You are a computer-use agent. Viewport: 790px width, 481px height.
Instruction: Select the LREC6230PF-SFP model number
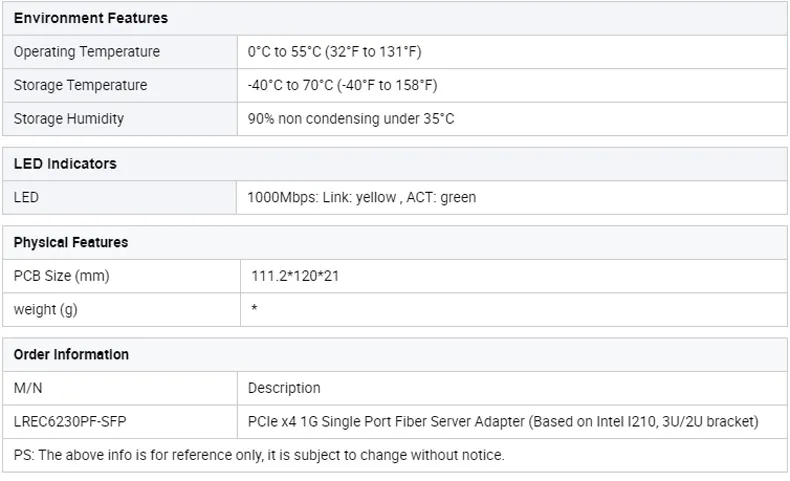coord(70,422)
